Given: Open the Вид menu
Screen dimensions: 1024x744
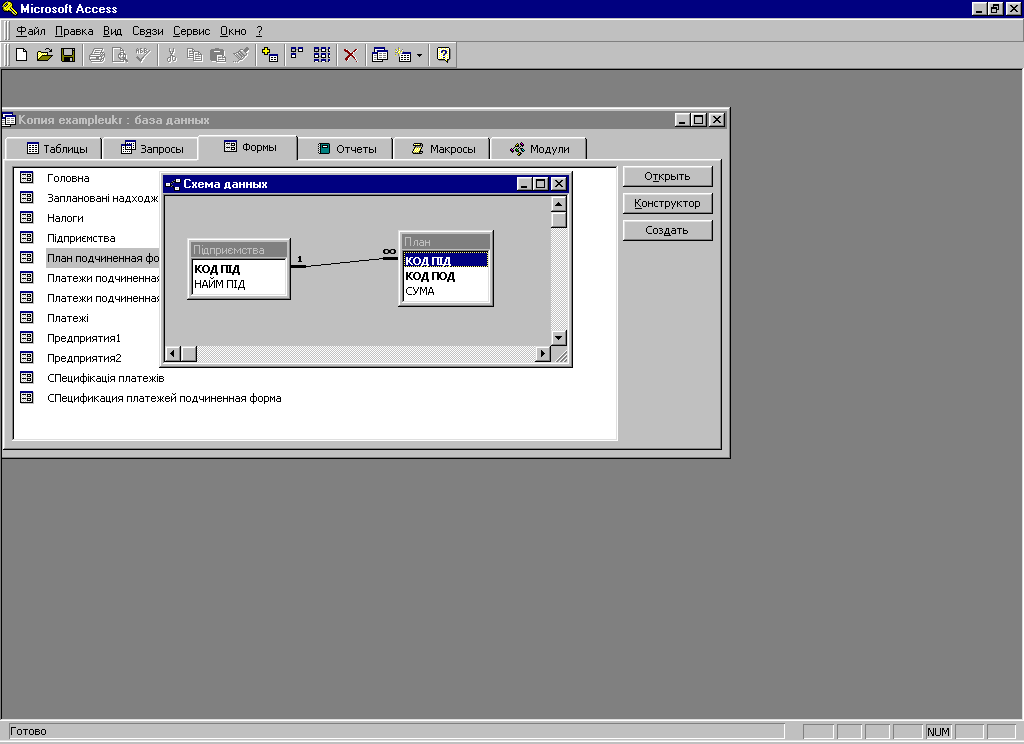Looking at the screenshot, I should (x=112, y=31).
